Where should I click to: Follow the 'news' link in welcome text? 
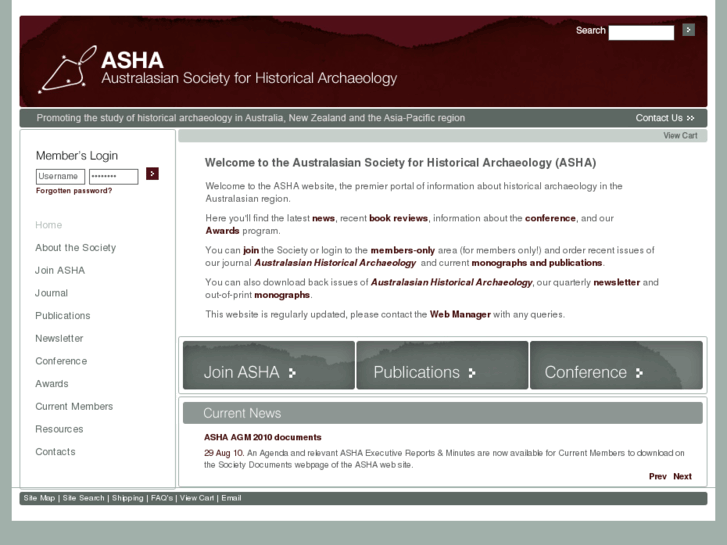pos(323,218)
